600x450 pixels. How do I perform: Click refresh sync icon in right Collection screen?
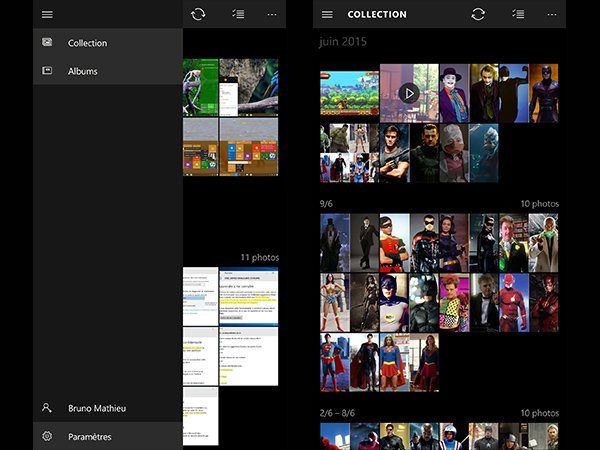[478, 15]
